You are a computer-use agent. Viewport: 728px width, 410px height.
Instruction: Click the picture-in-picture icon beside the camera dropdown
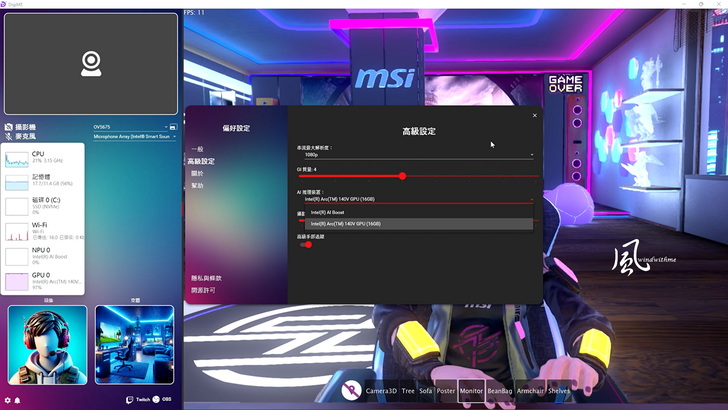173,127
